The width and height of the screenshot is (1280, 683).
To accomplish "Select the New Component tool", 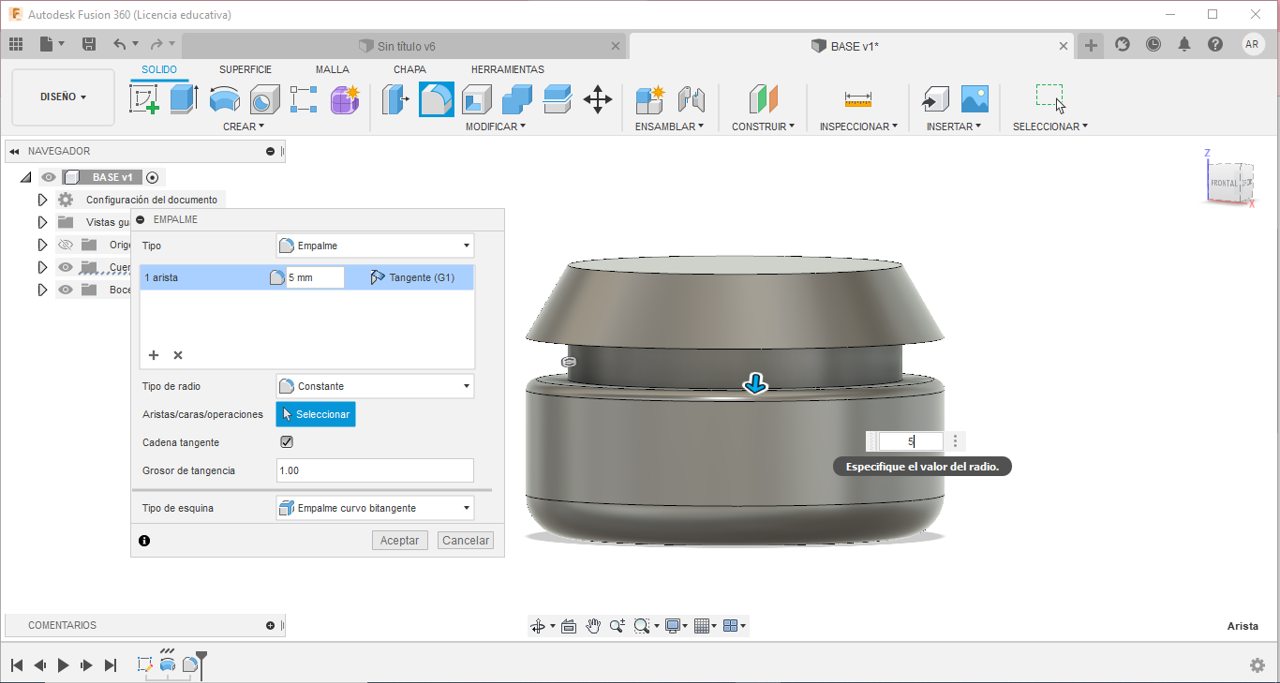I will pos(650,99).
